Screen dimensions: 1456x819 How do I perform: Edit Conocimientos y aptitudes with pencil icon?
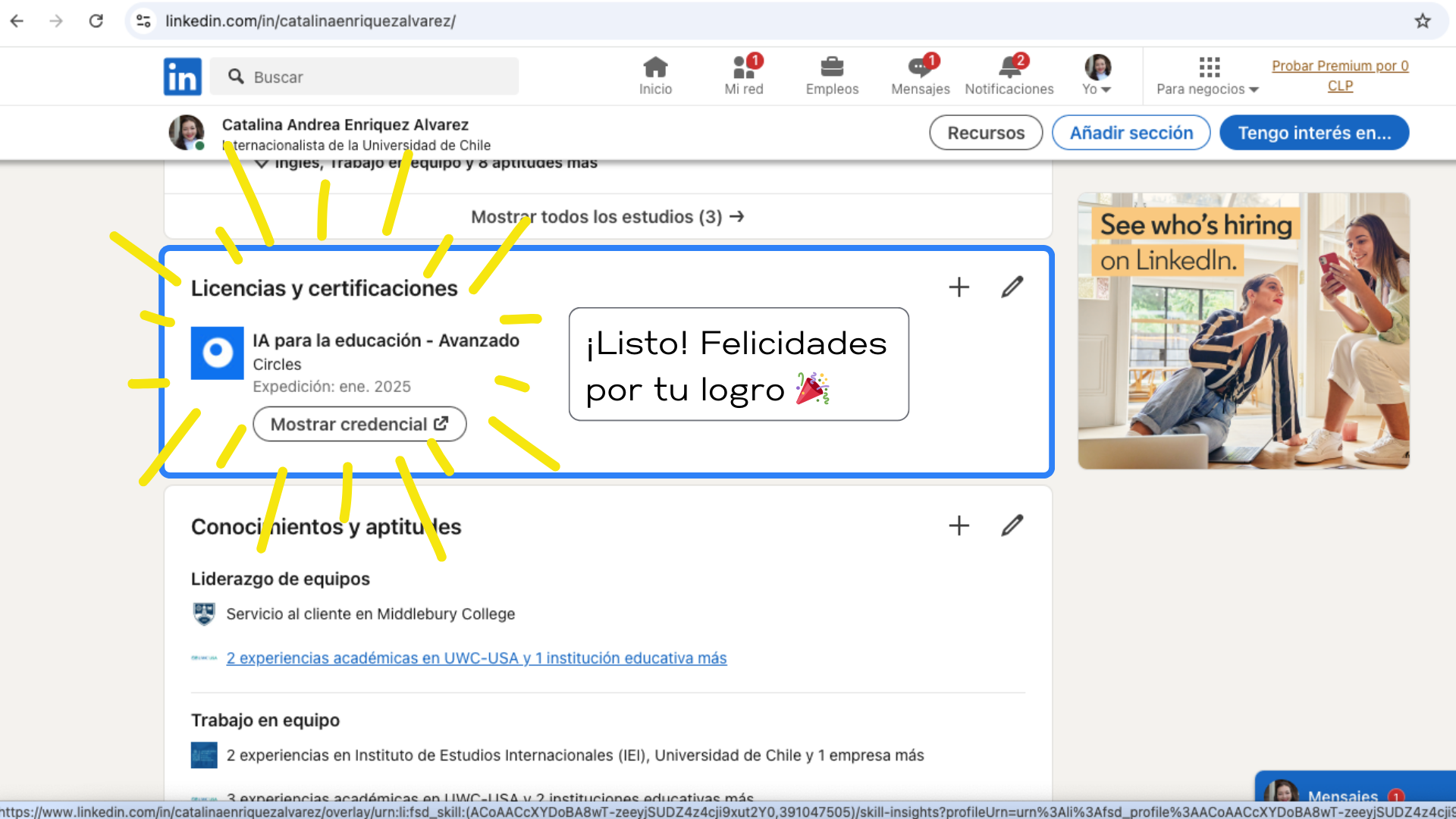[1012, 526]
